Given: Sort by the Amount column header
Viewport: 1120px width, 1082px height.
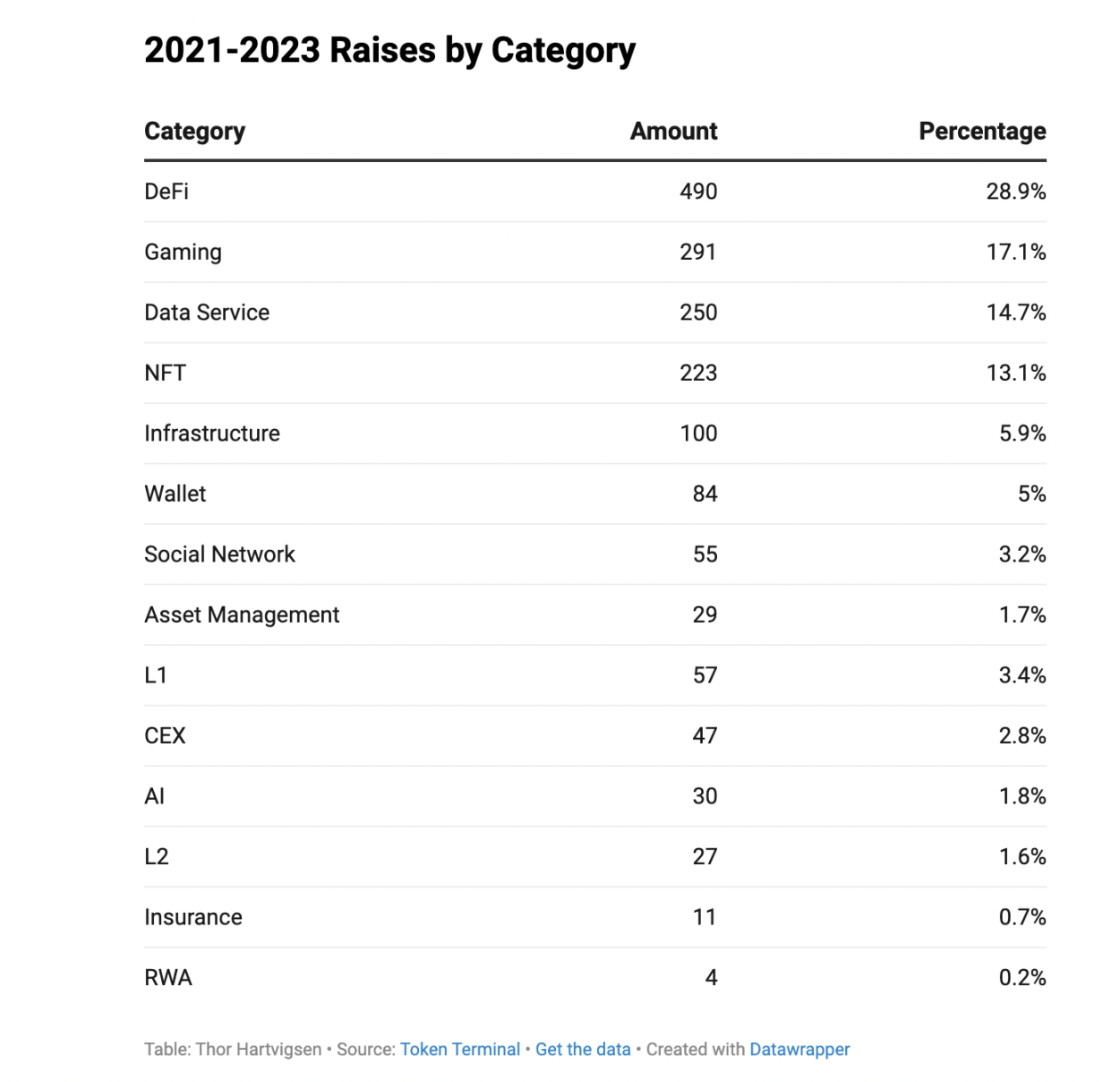Looking at the screenshot, I should click(673, 132).
